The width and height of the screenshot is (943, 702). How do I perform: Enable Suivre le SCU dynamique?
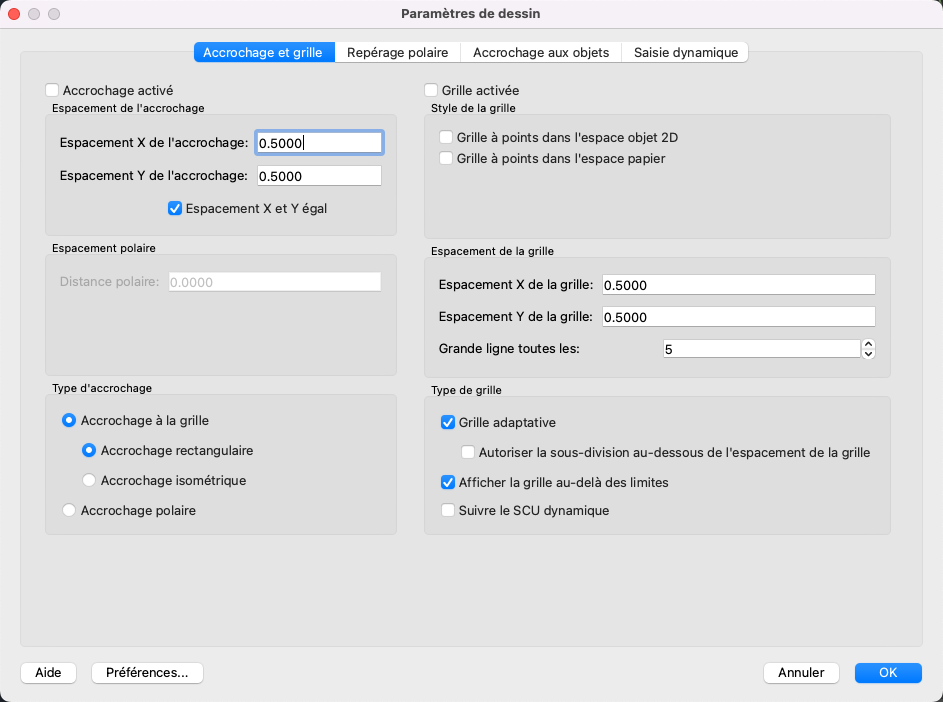tap(448, 510)
